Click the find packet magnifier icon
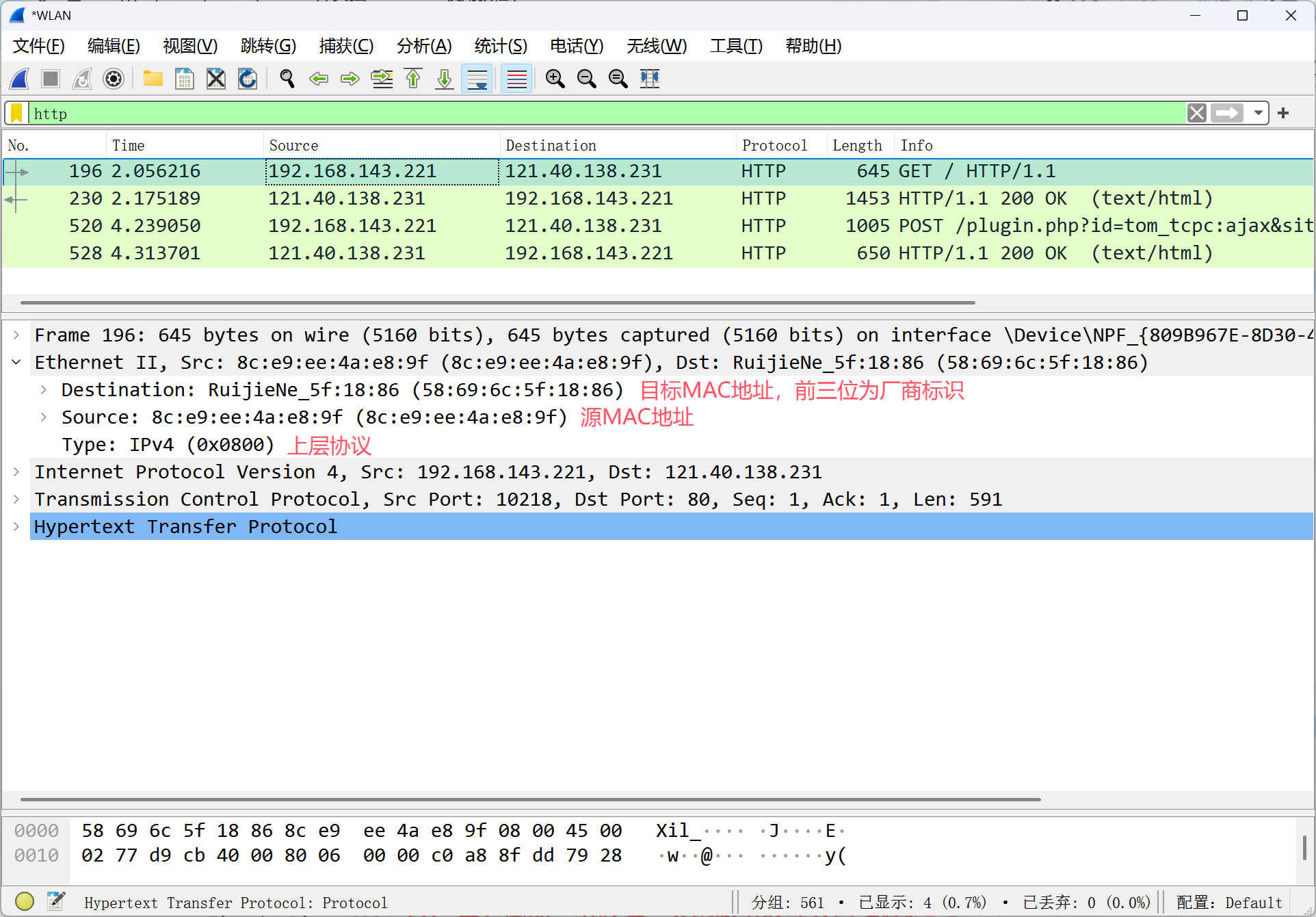1316x917 pixels. tap(287, 79)
